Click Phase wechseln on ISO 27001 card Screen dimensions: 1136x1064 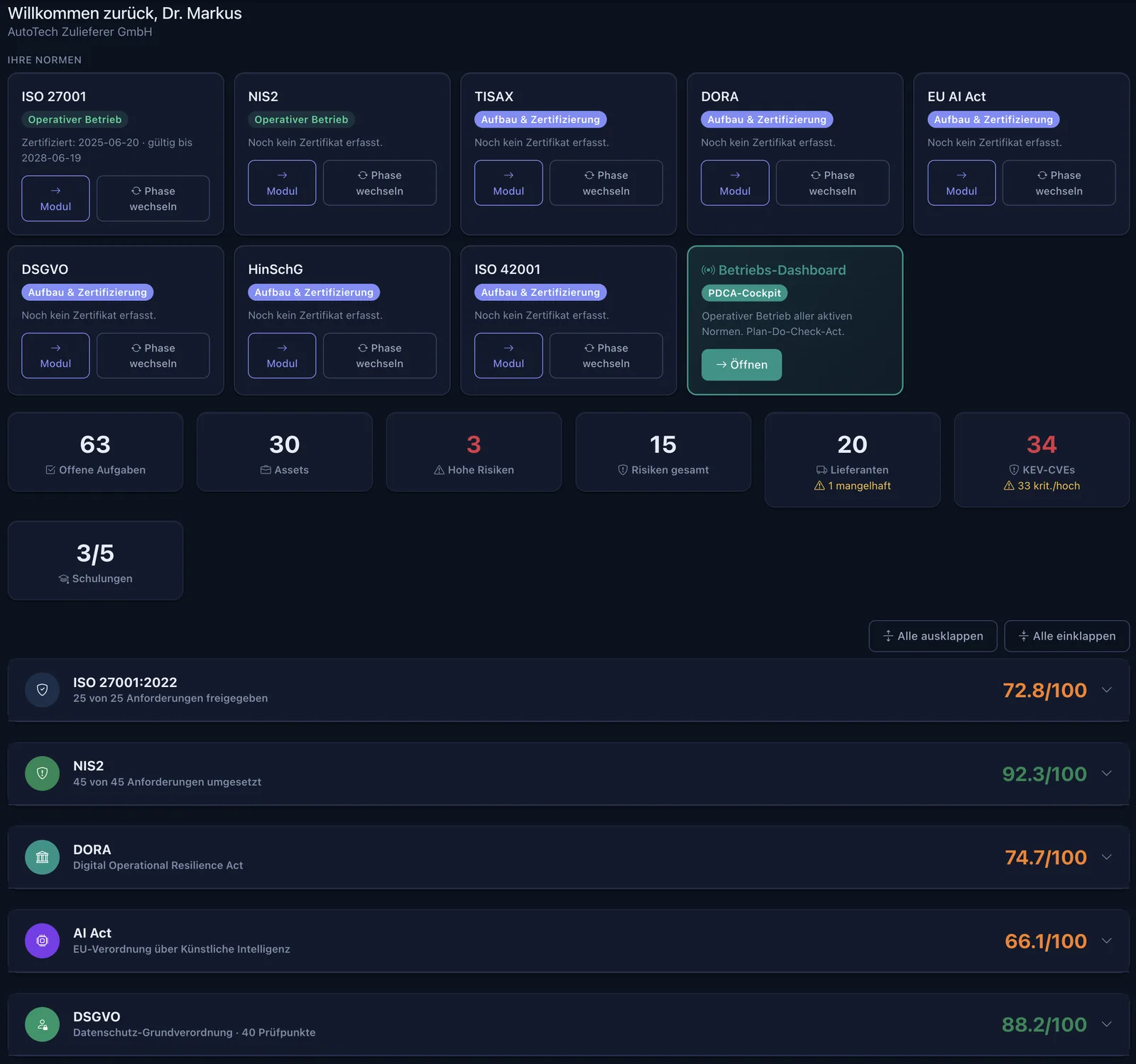point(153,198)
